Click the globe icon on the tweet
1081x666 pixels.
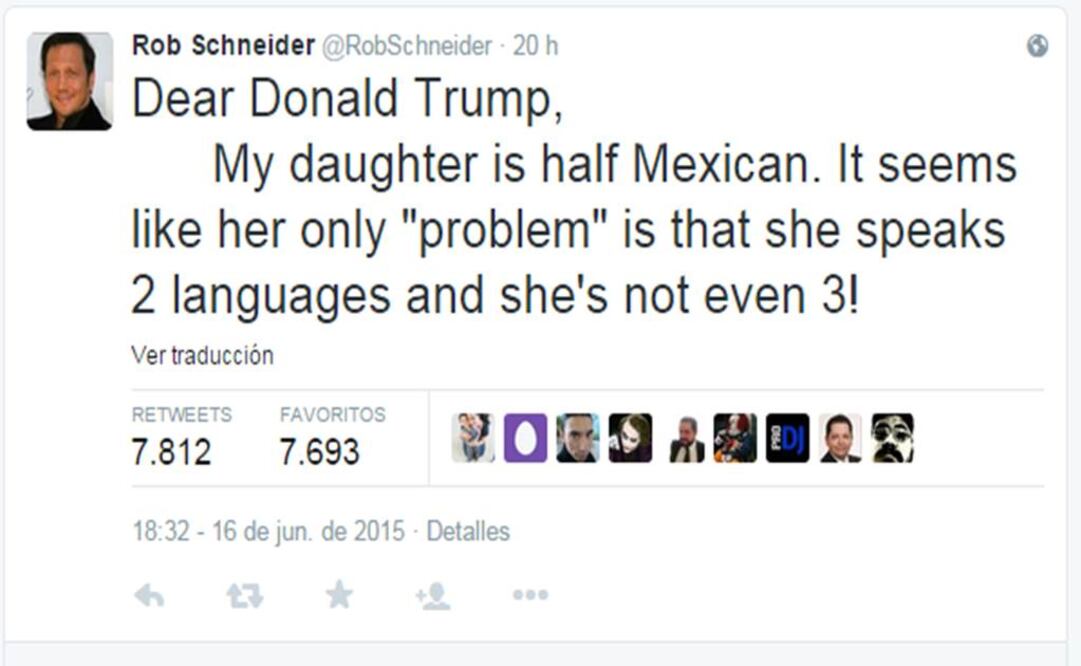coord(1038,46)
